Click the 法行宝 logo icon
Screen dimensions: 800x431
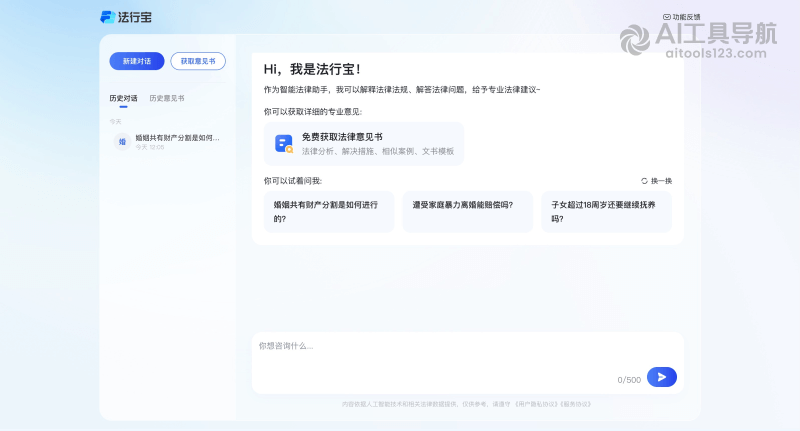click(107, 17)
